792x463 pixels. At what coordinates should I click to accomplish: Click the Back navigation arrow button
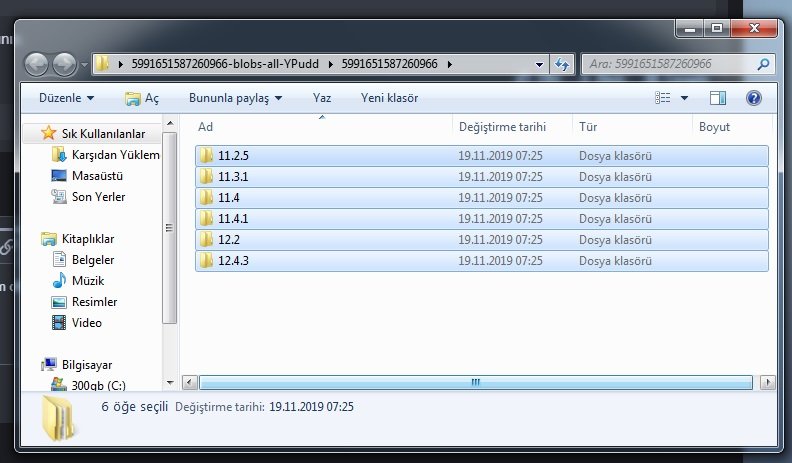38,64
